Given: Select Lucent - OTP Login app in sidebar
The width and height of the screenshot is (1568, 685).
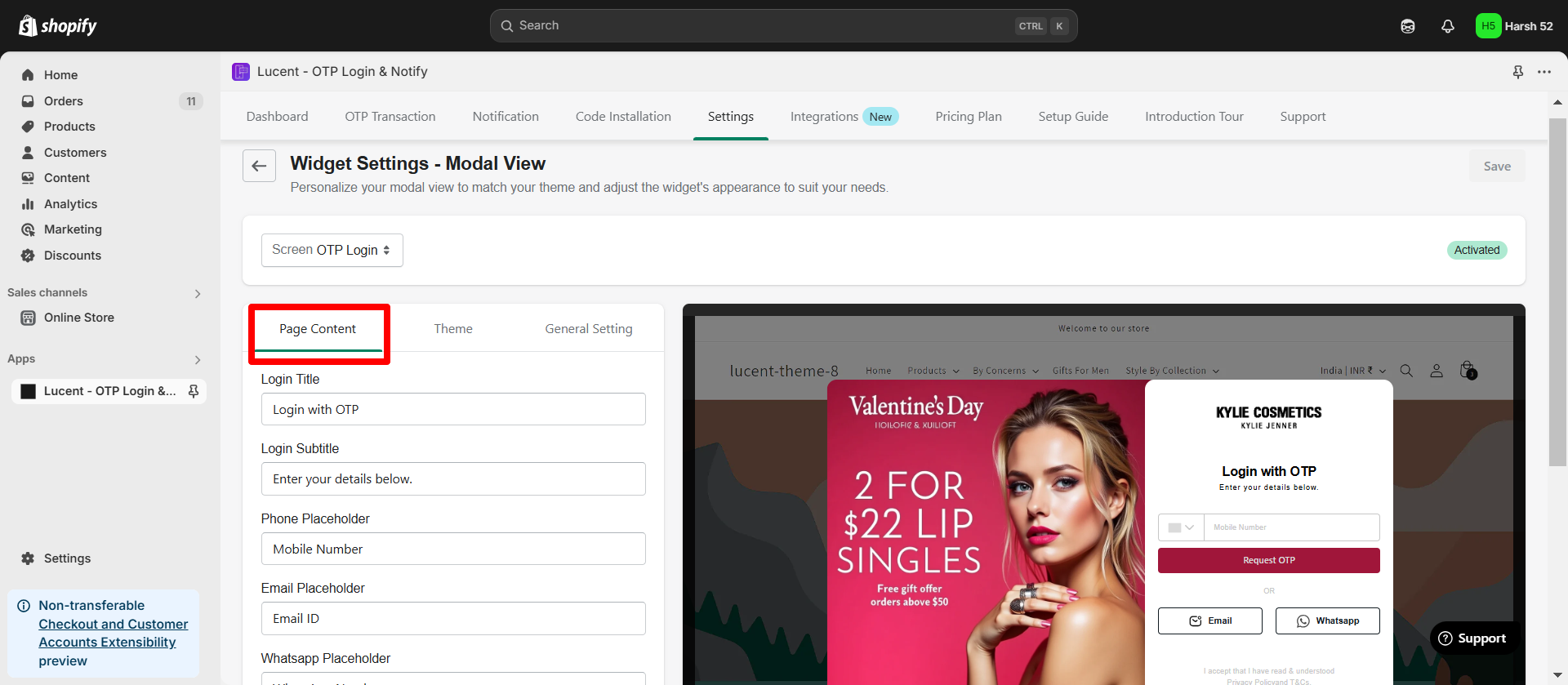Looking at the screenshot, I should (109, 391).
